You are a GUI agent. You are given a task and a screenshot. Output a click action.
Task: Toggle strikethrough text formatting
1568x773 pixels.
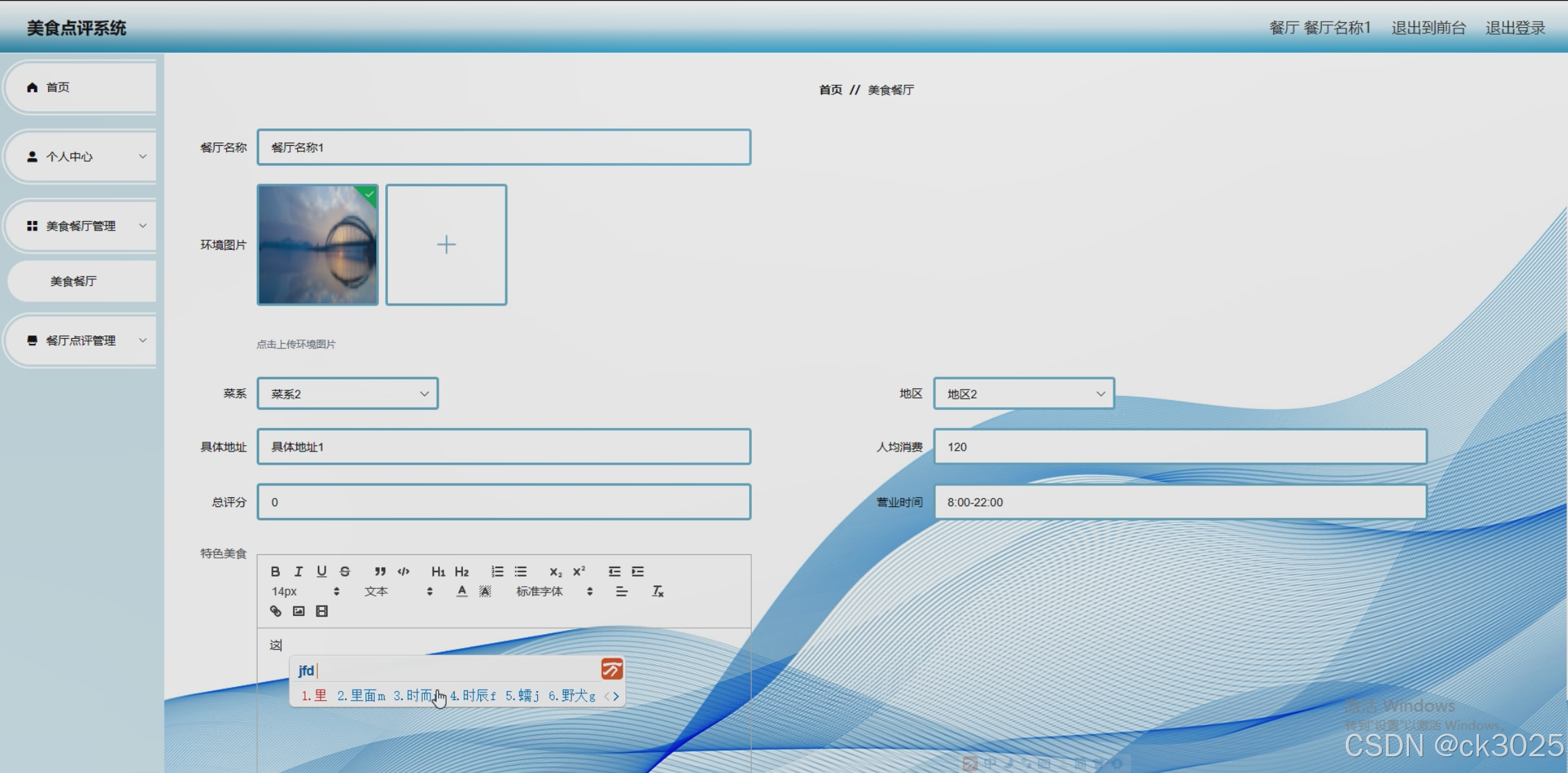coord(345,572)
